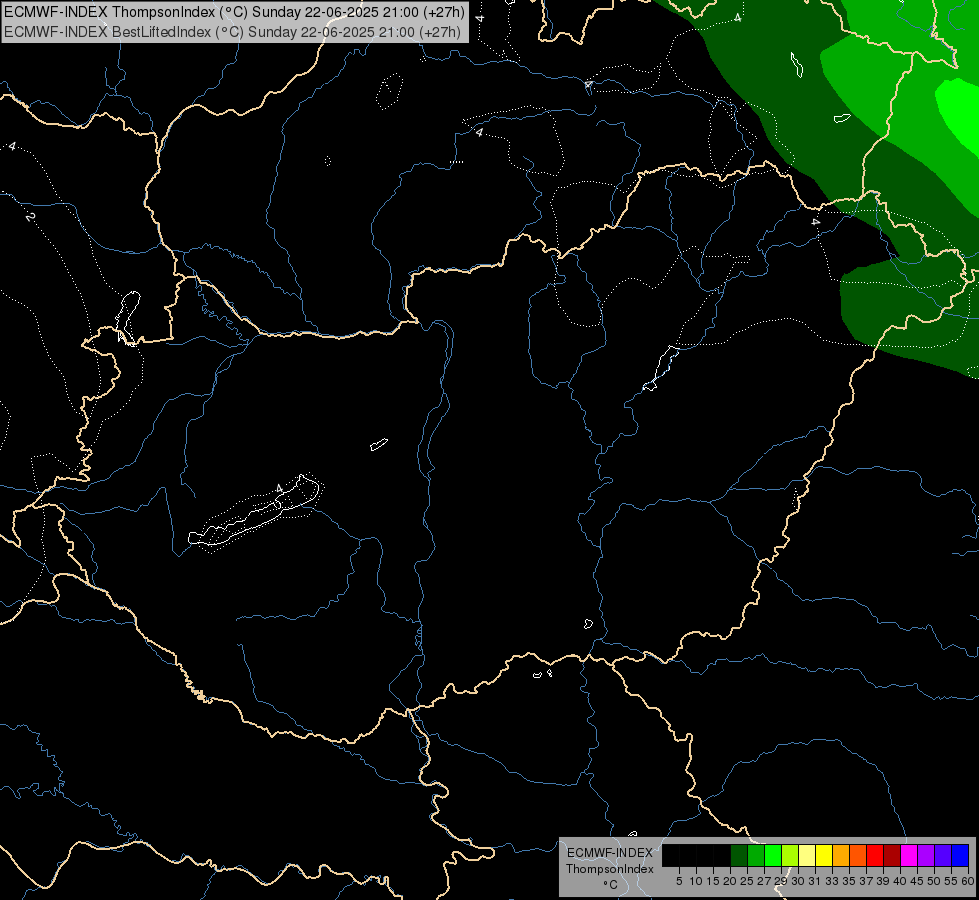Click legend scale value '31'

815,881
